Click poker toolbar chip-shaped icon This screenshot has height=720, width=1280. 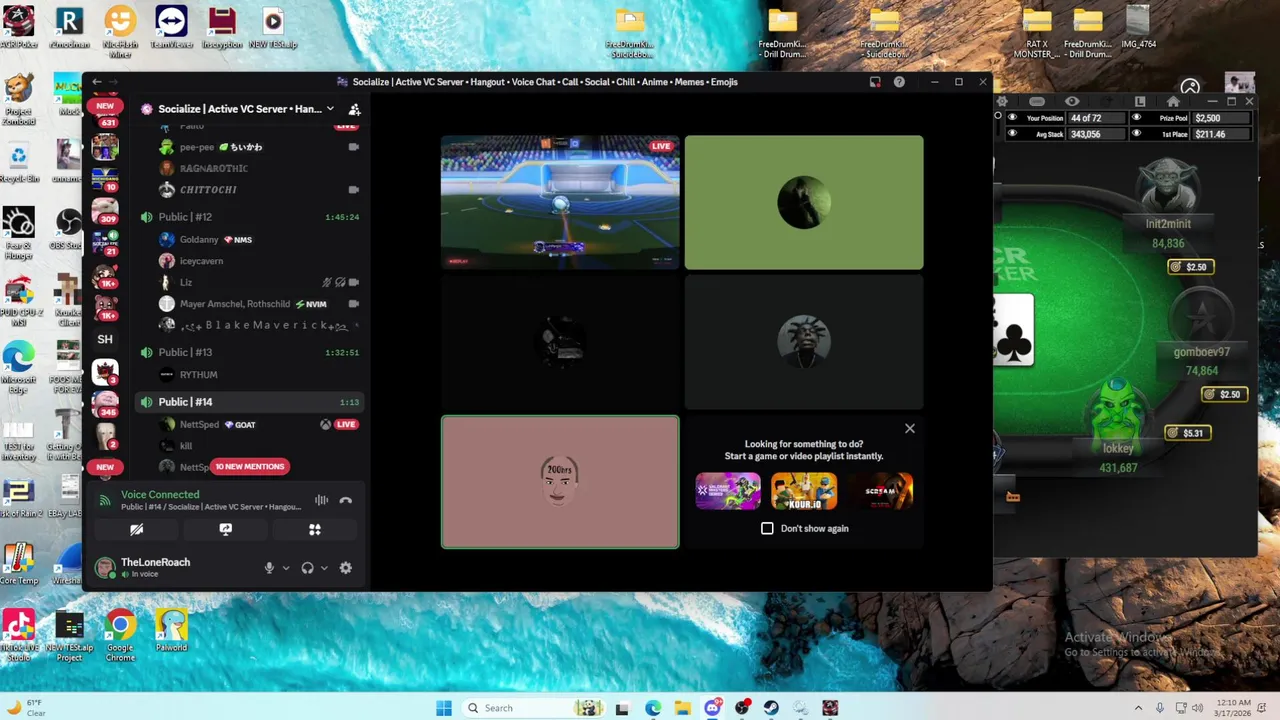click(x=1037, y=101)
